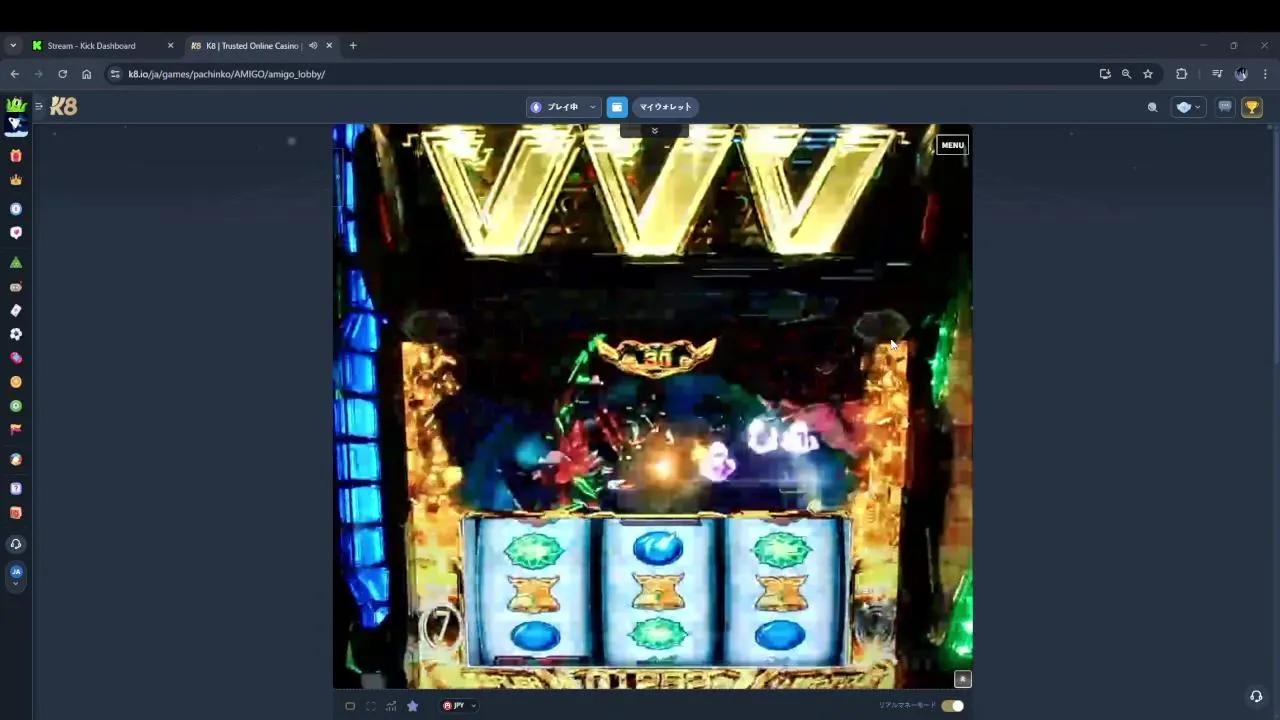This screenshot has height=720, width=1280.
Task: Open the gold crown VIP sidebar icon
Action: point(15,180)
